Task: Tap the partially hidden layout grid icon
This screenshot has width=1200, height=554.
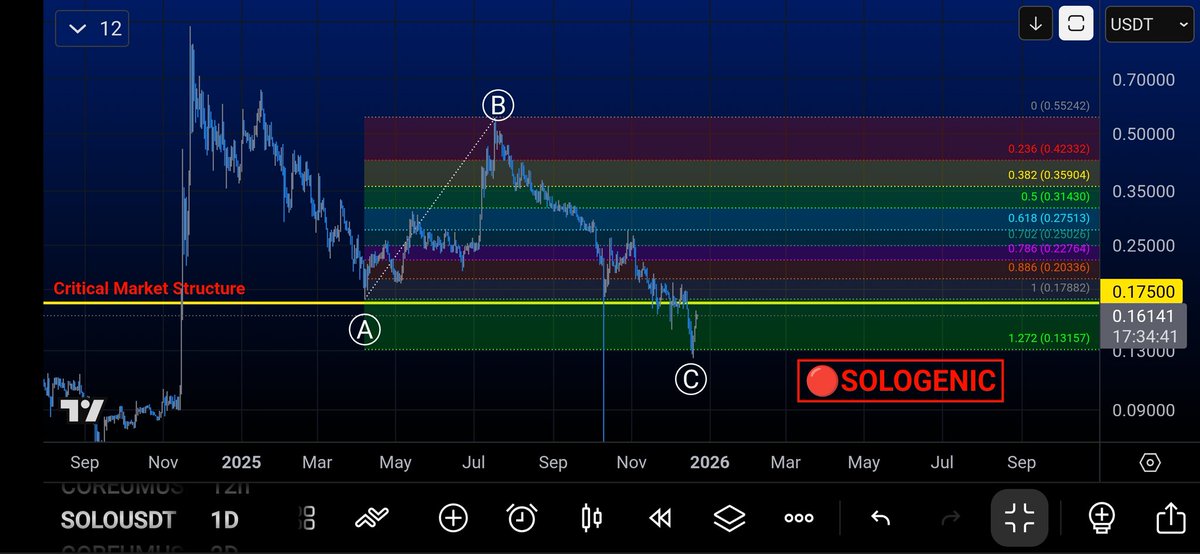Action: (x=308, y=517)
